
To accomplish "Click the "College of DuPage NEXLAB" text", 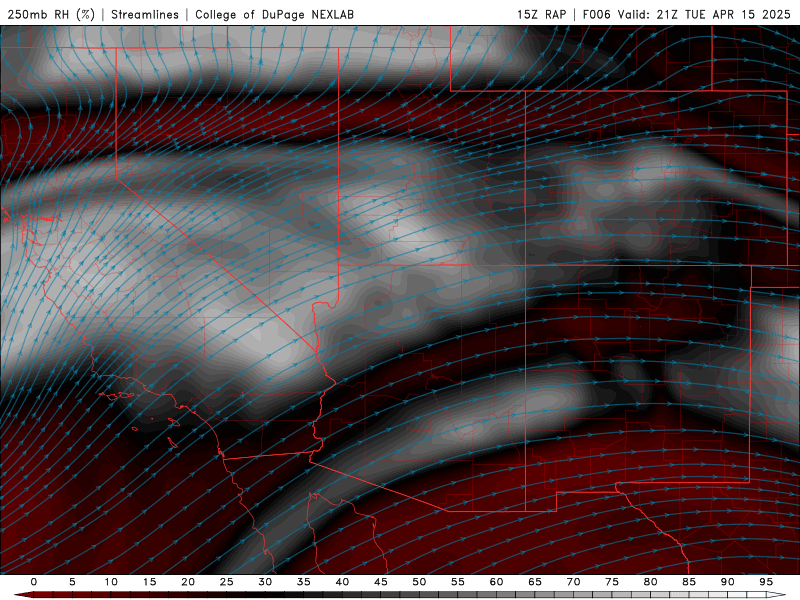I will [x=274, y=14].
